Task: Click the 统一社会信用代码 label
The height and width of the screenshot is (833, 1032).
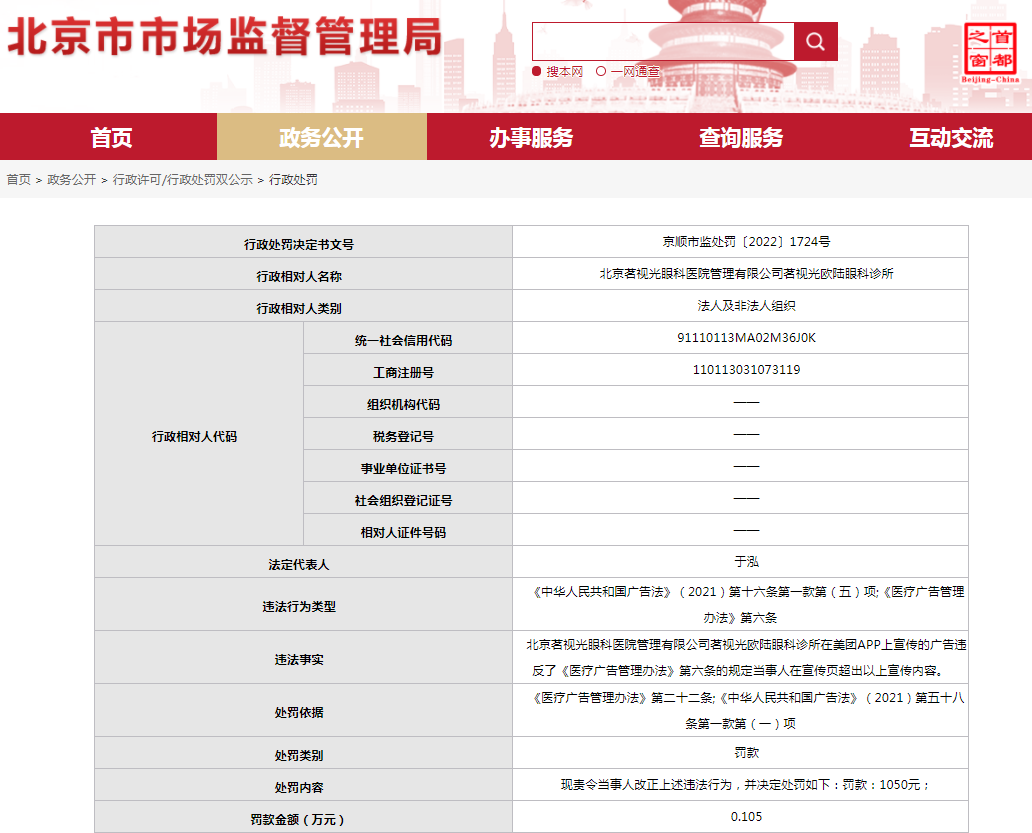Action: [x=403, y=341]
